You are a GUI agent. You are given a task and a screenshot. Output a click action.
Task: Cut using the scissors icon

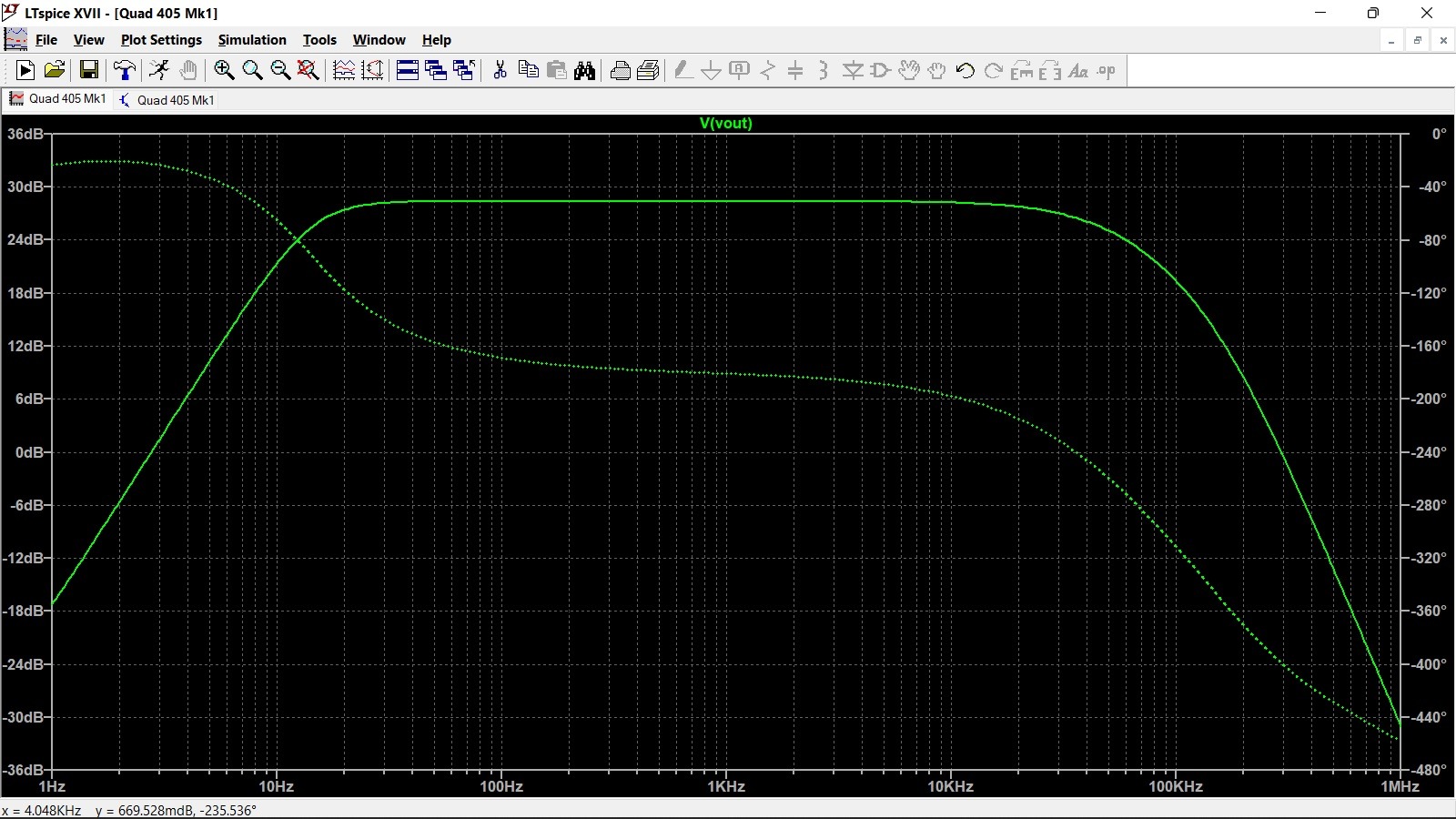coord(500,70)
